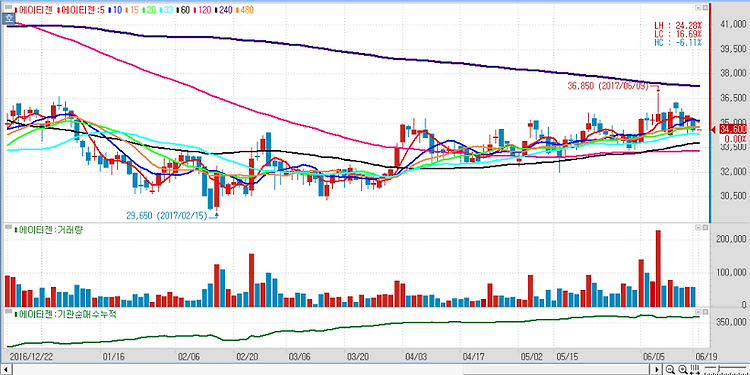Click the 32,000 price axis label

coord(732,171)
